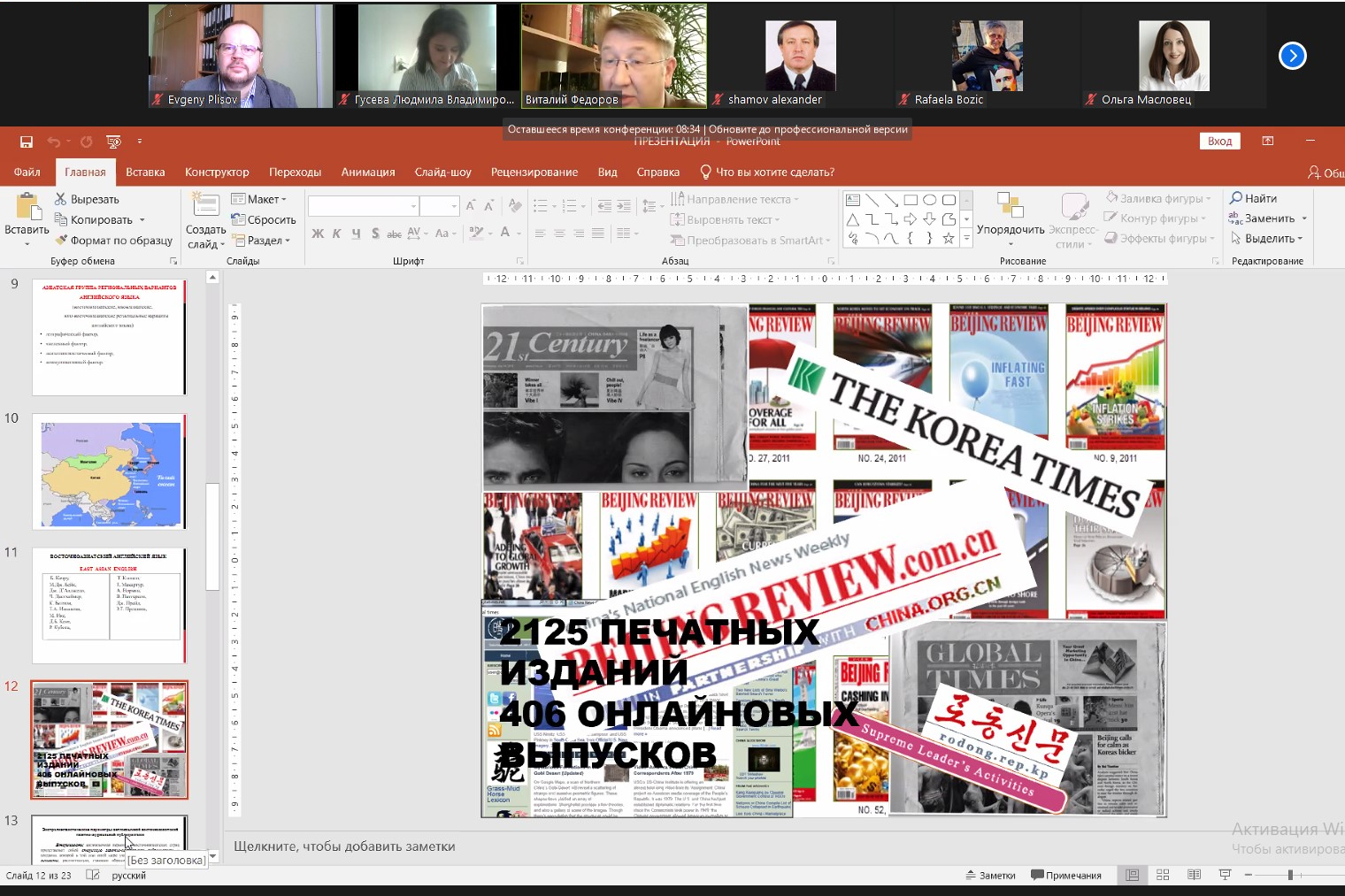
Task: Adjust the zoom slider handle
Action: (1290, 875)
